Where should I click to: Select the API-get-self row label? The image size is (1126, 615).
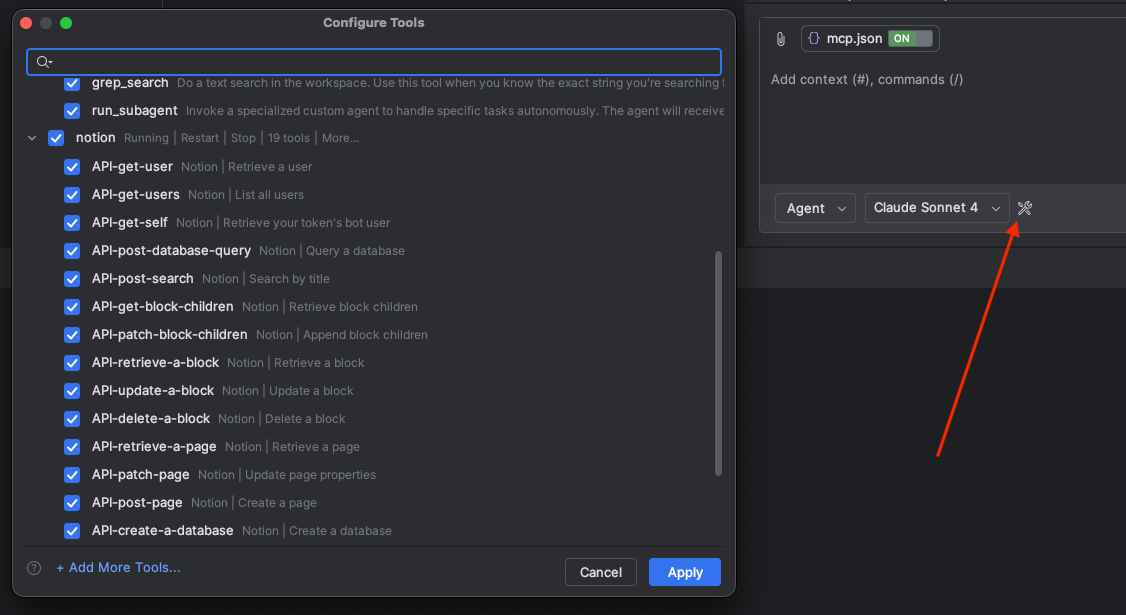coord(129,223)
